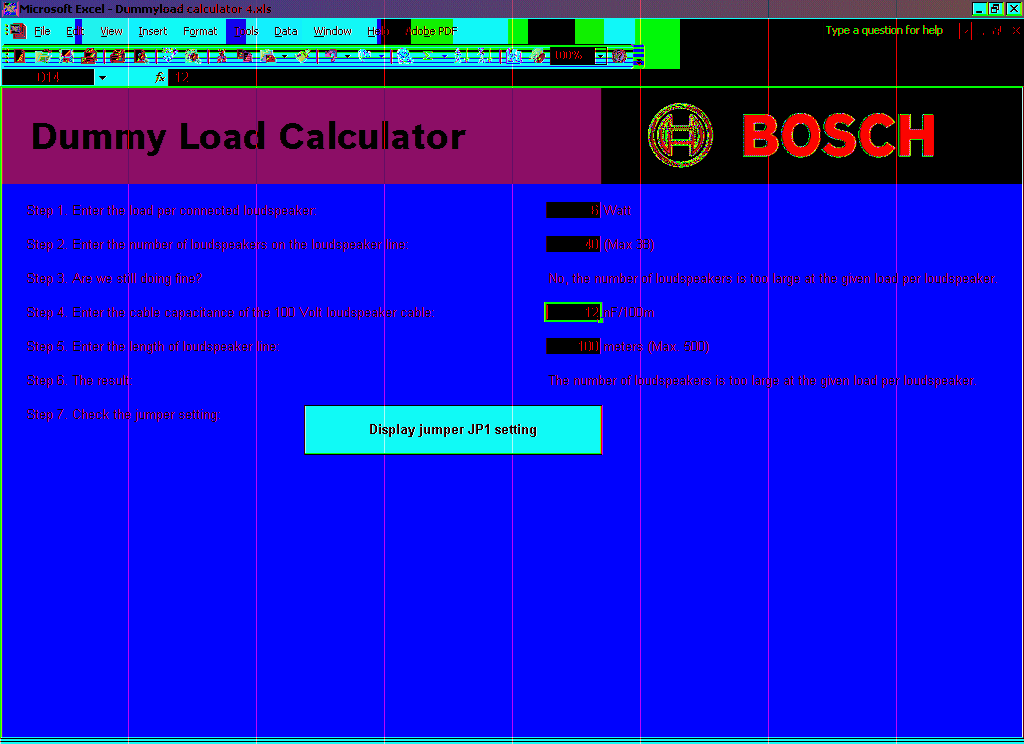Image resolution: width=1024 pixels, height=744 pixels.
Task: Open the Data menu
Action: 285,31
